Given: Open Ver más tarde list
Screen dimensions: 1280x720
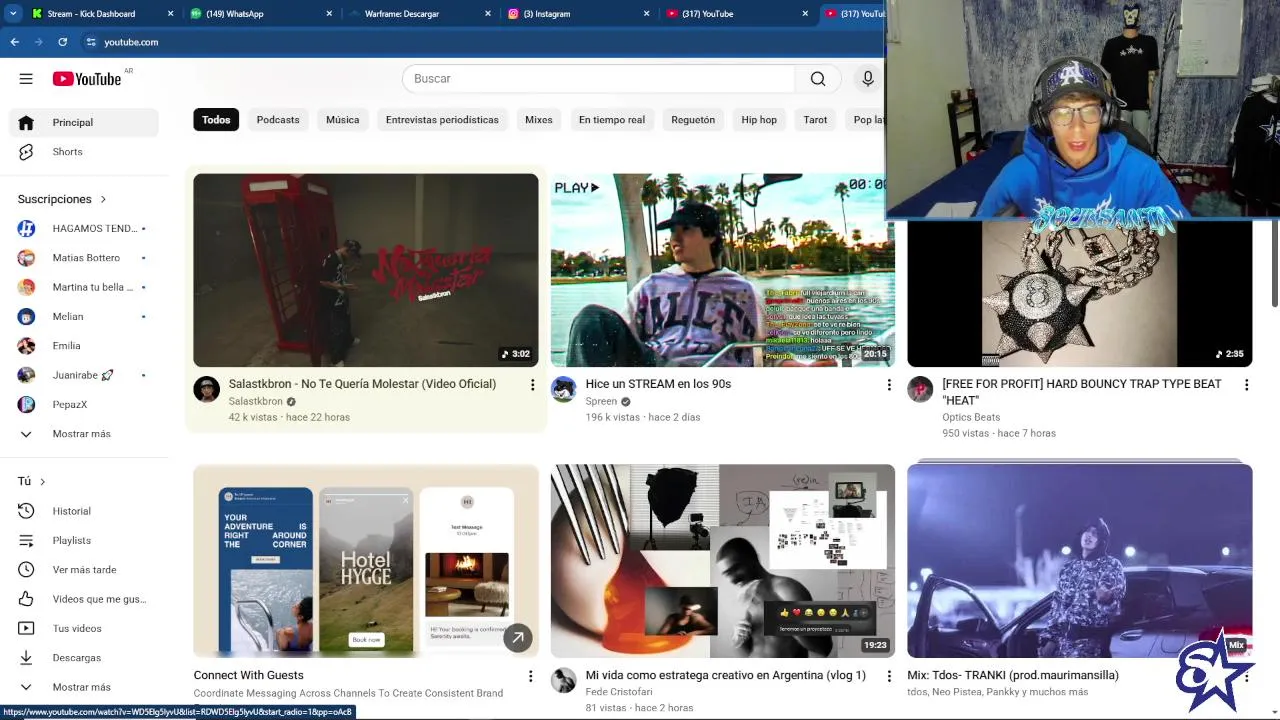Looking at the screenshot, I should (x=84, y=570).
